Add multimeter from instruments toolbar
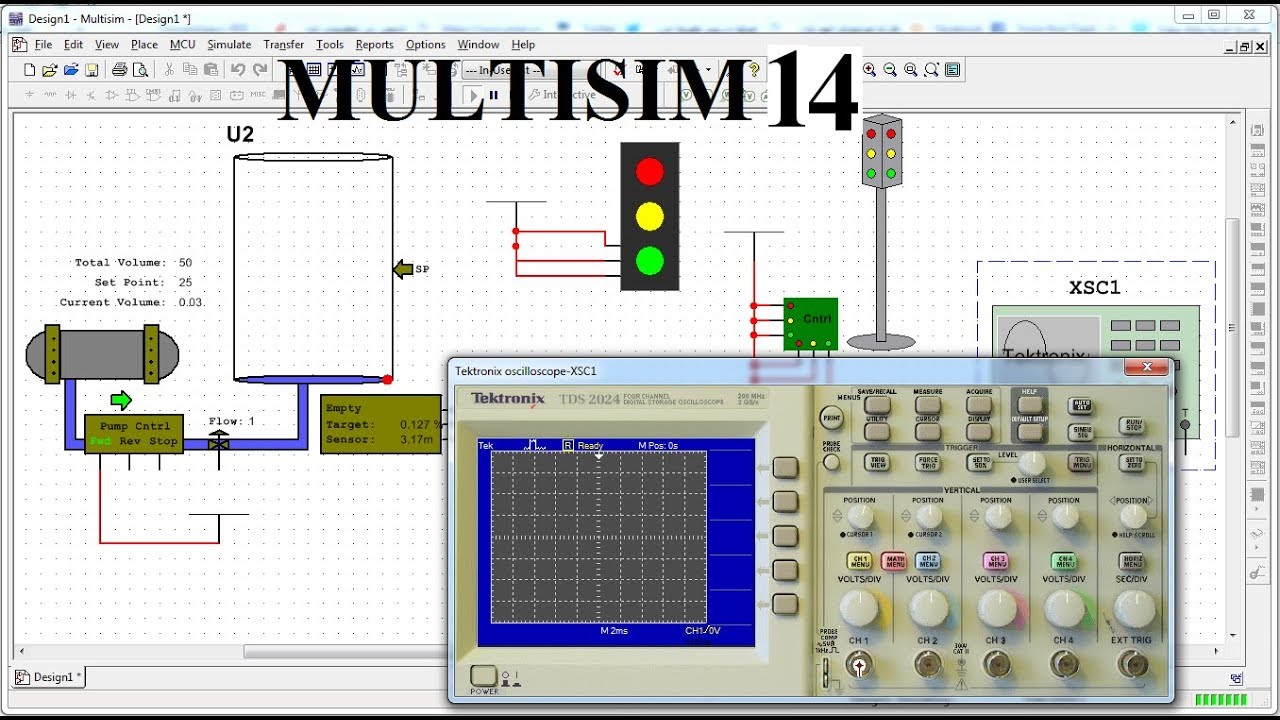 click(x=1258, y=130)
